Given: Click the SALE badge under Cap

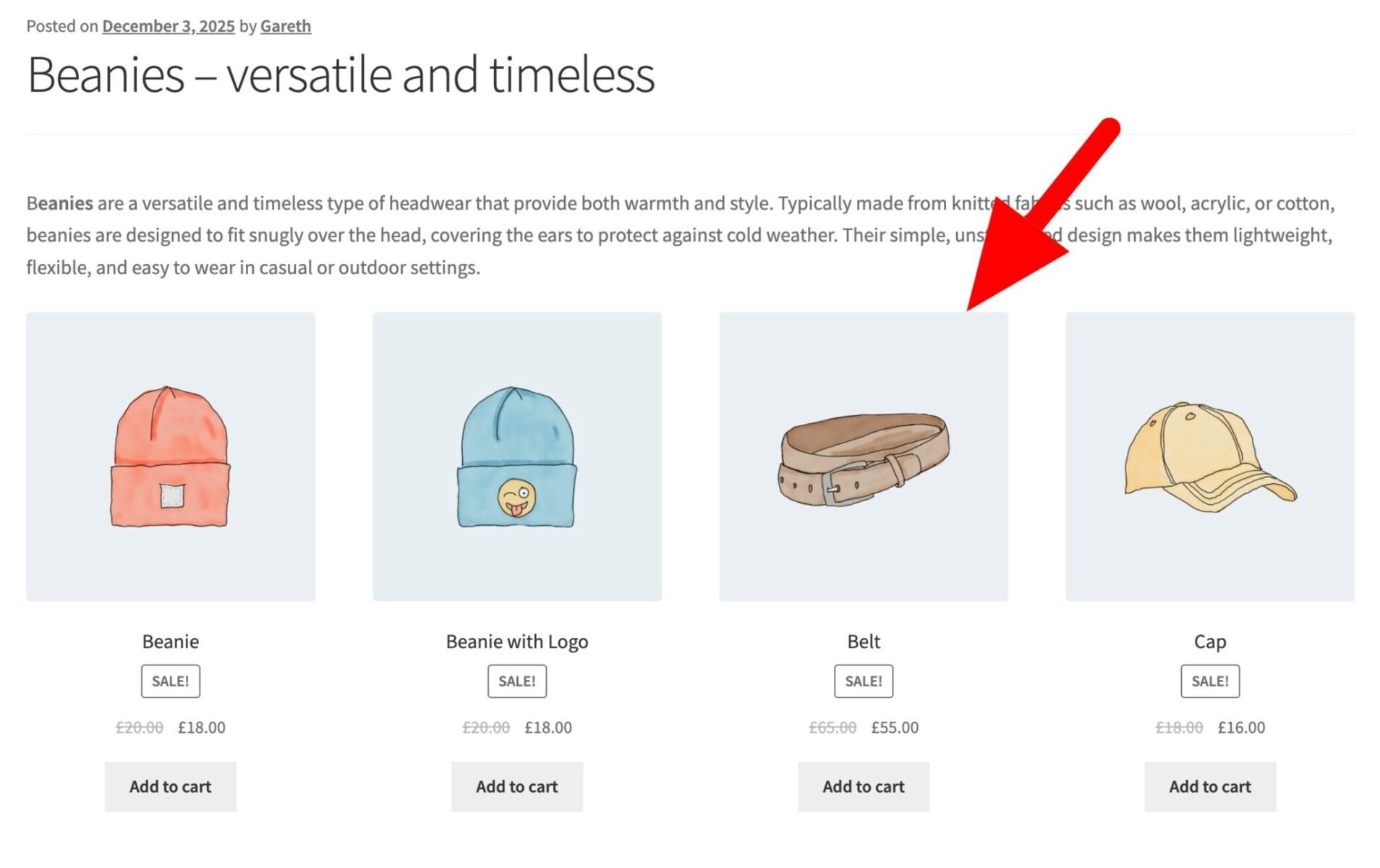Looking at the screenshot, I should [x=1210, y=680].
